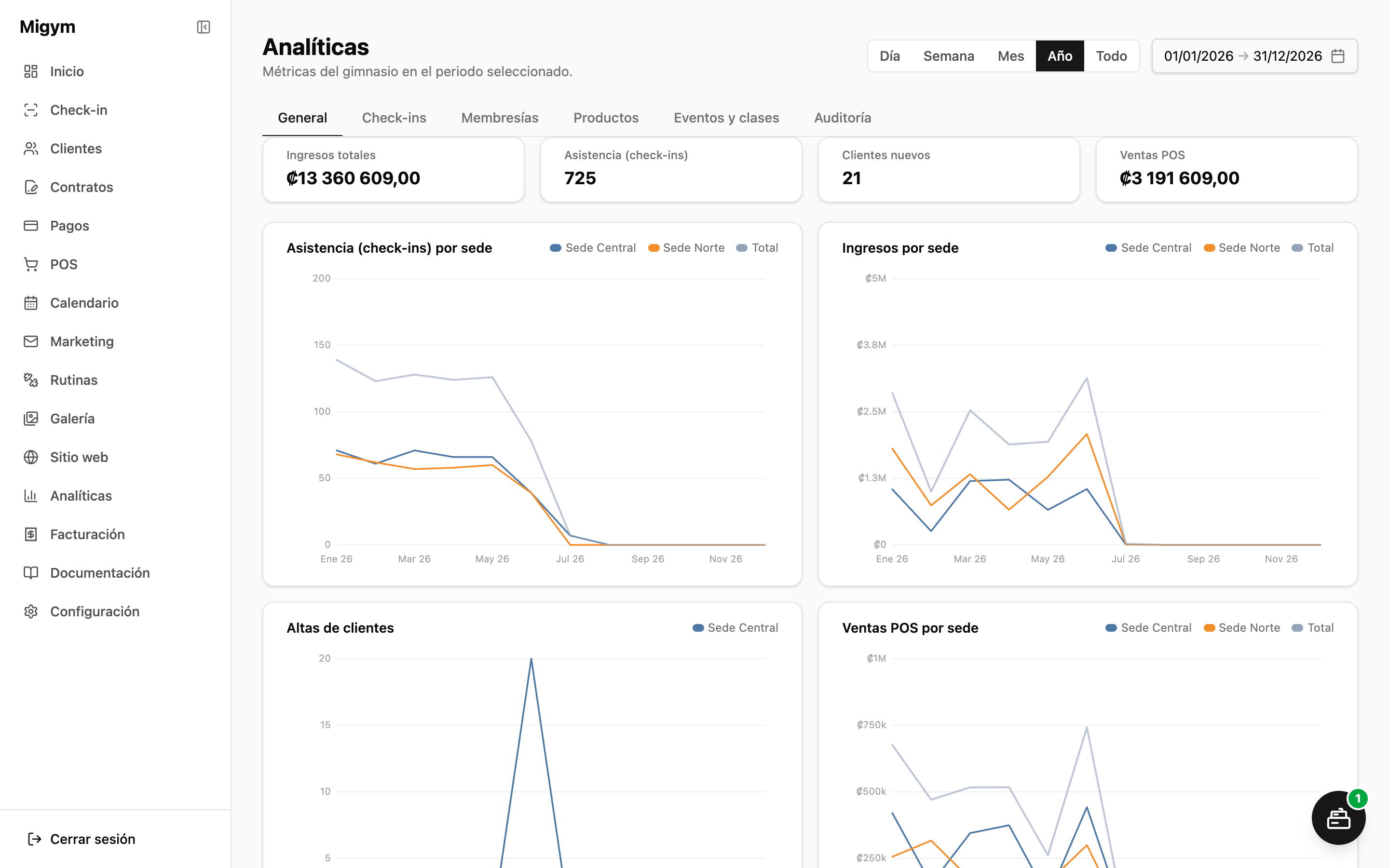Open Documentación from the sidebar
Screen dimensions: 1389x868
pos(115,573)
